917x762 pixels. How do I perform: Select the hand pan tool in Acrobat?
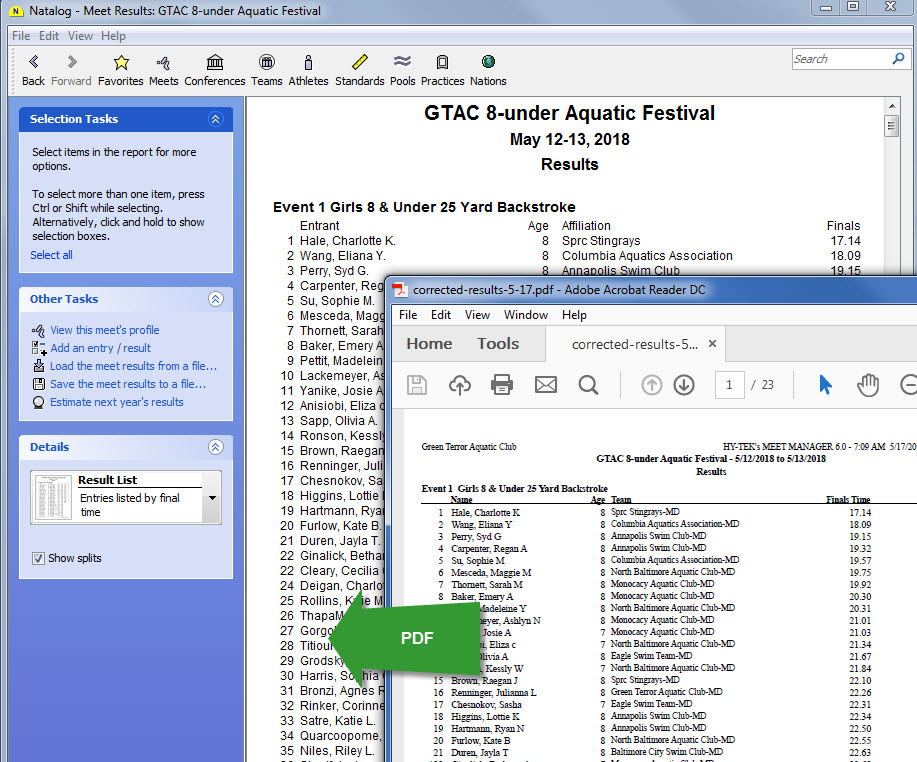(x=868, y=385)
